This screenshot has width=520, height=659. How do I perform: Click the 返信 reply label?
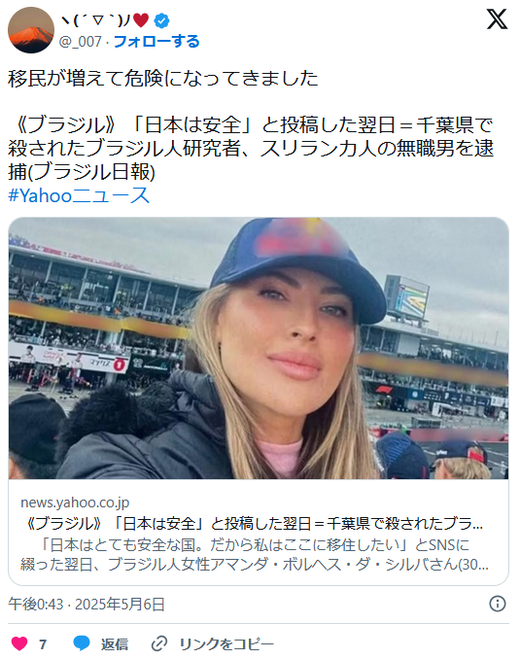pyautogui.click(x=114, y=644)
